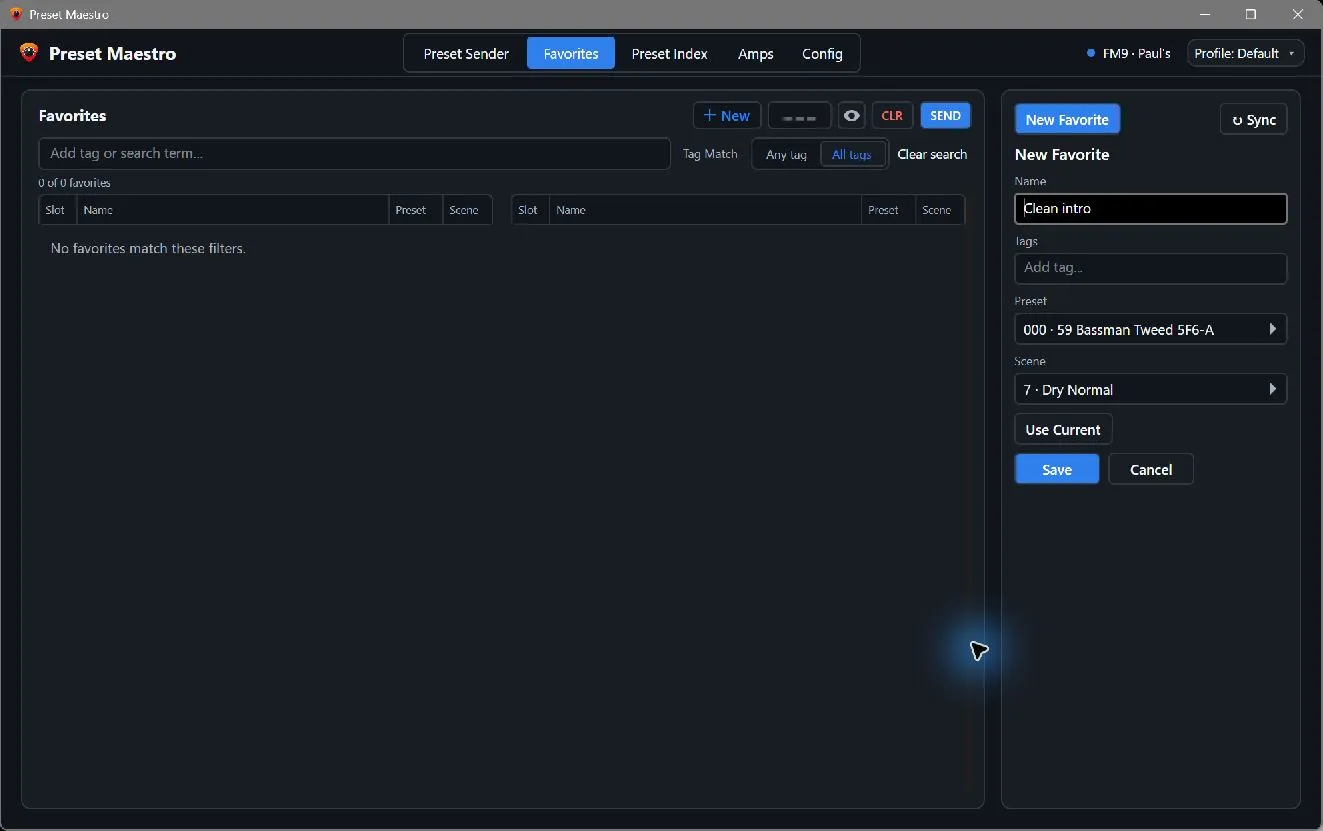The image size is (1323, 831).
Task: Click the New Favorite button in side panel
Action: coord(1067,119)
